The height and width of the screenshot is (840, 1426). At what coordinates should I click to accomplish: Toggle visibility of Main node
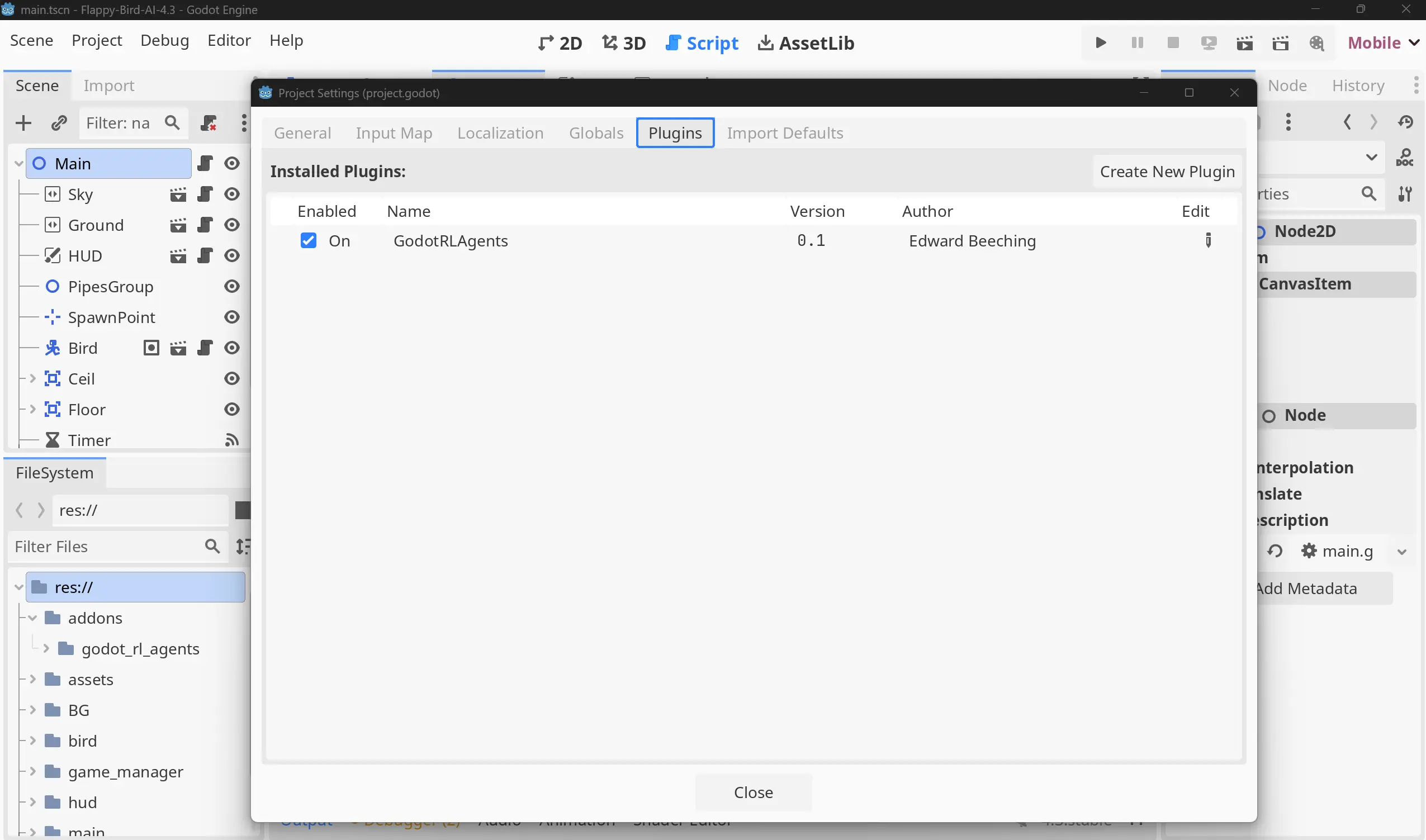[x=231, y=164]
